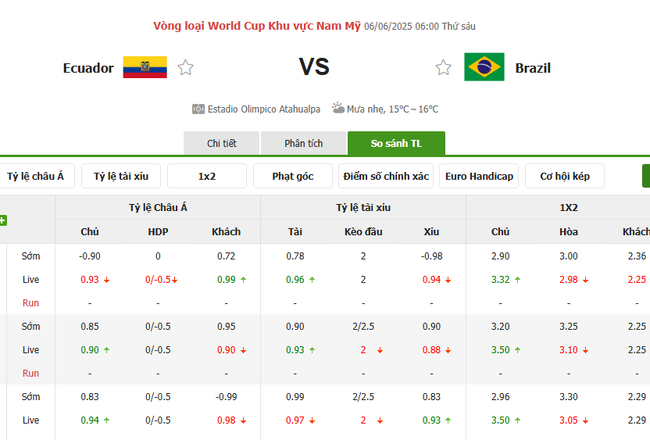650x440 pixels.
Task: Favorite Brazil with the star icon
Action: point(444,68)
